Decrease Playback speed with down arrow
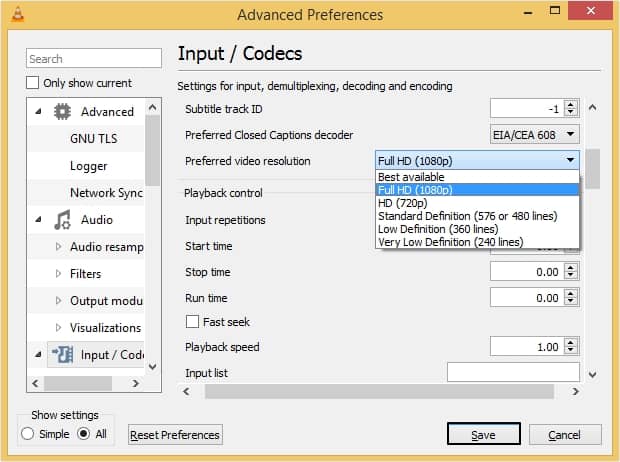Image resolution: width=620 pixels, height=462 pixels. pos(570,350)
